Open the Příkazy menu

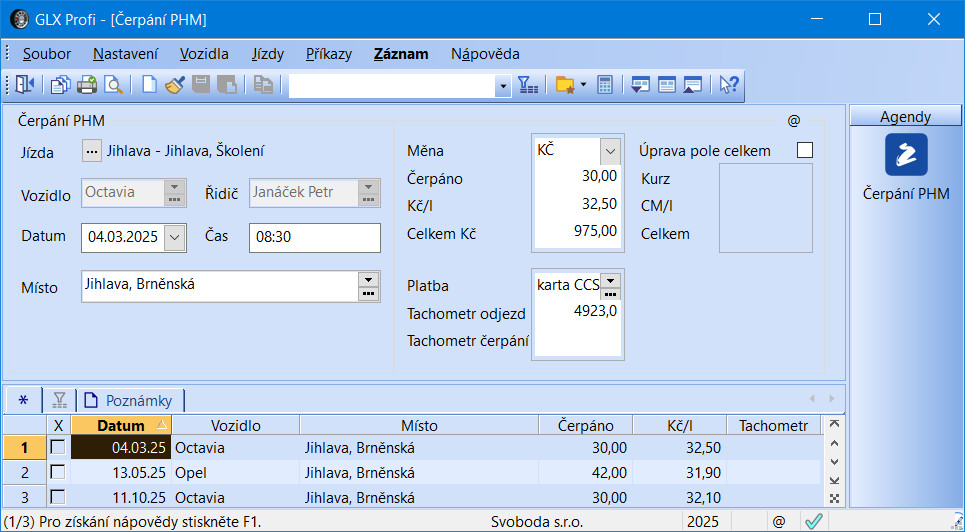[x=329, y=54]
